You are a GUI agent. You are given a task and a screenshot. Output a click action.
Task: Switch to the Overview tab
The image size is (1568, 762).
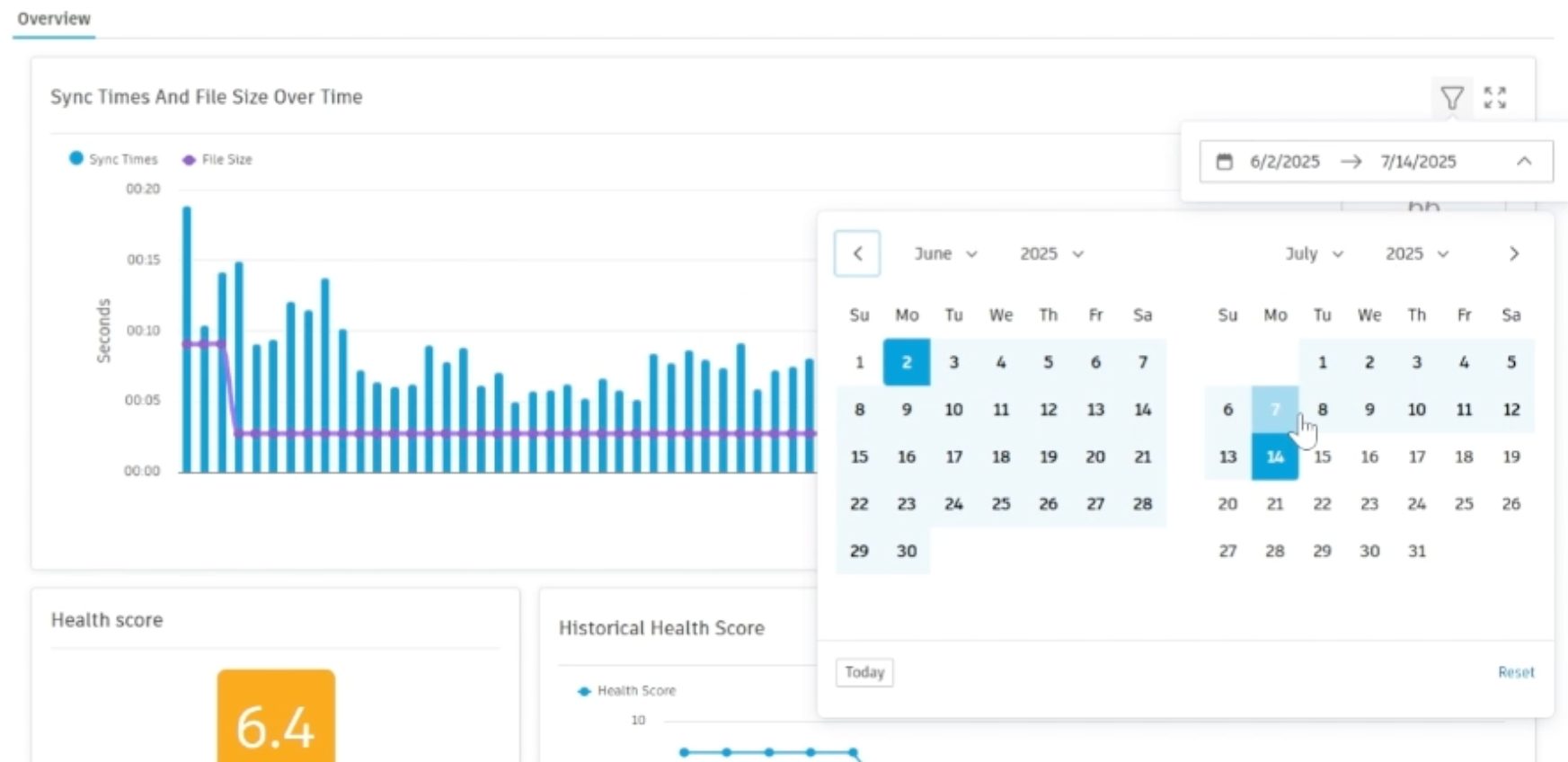click(x=54, y=19)
